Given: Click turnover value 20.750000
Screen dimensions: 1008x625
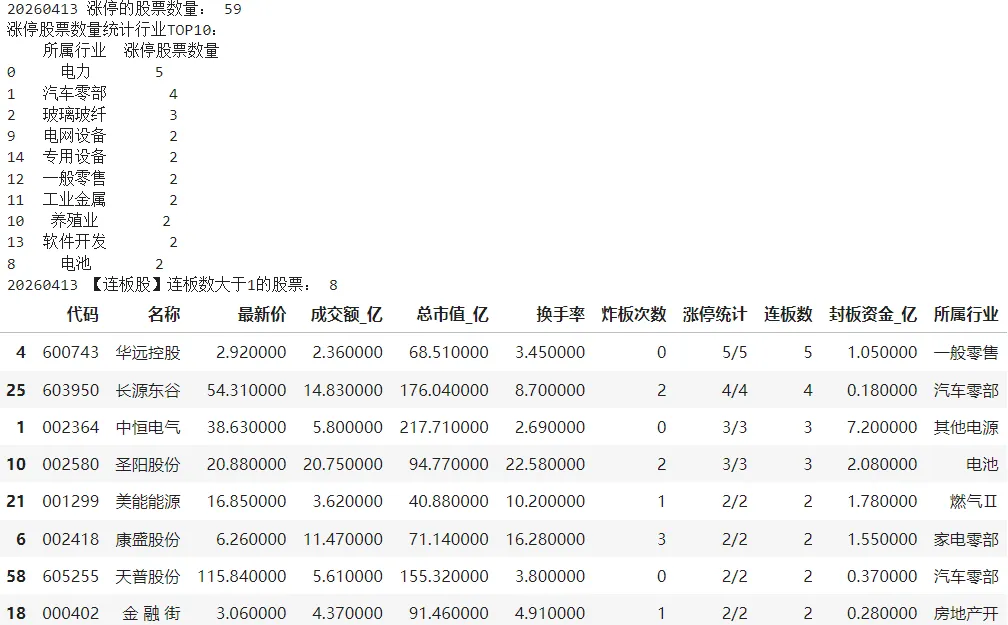Looking at the screenshot, I should coord(343,464).
